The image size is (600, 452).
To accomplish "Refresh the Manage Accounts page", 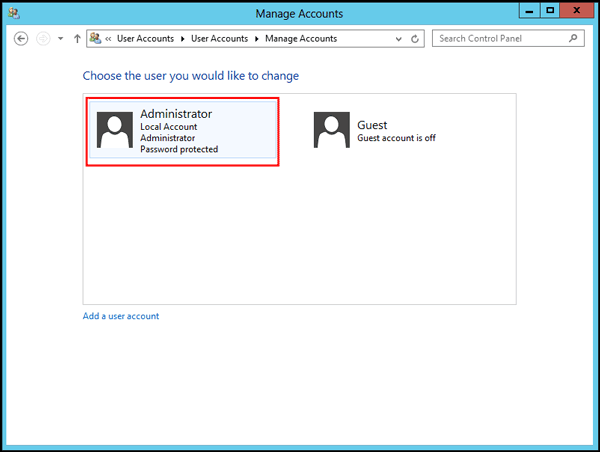I will tap(415, 39).
